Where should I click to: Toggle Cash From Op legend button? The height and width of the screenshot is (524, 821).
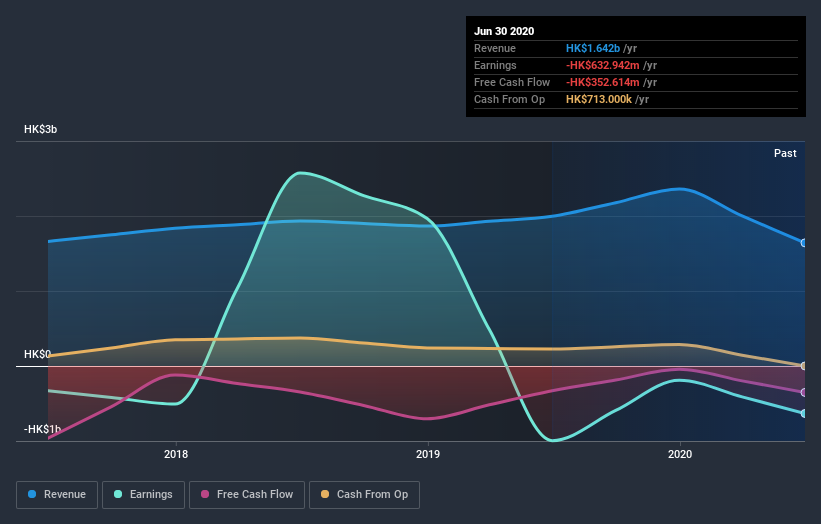(364, 495)
